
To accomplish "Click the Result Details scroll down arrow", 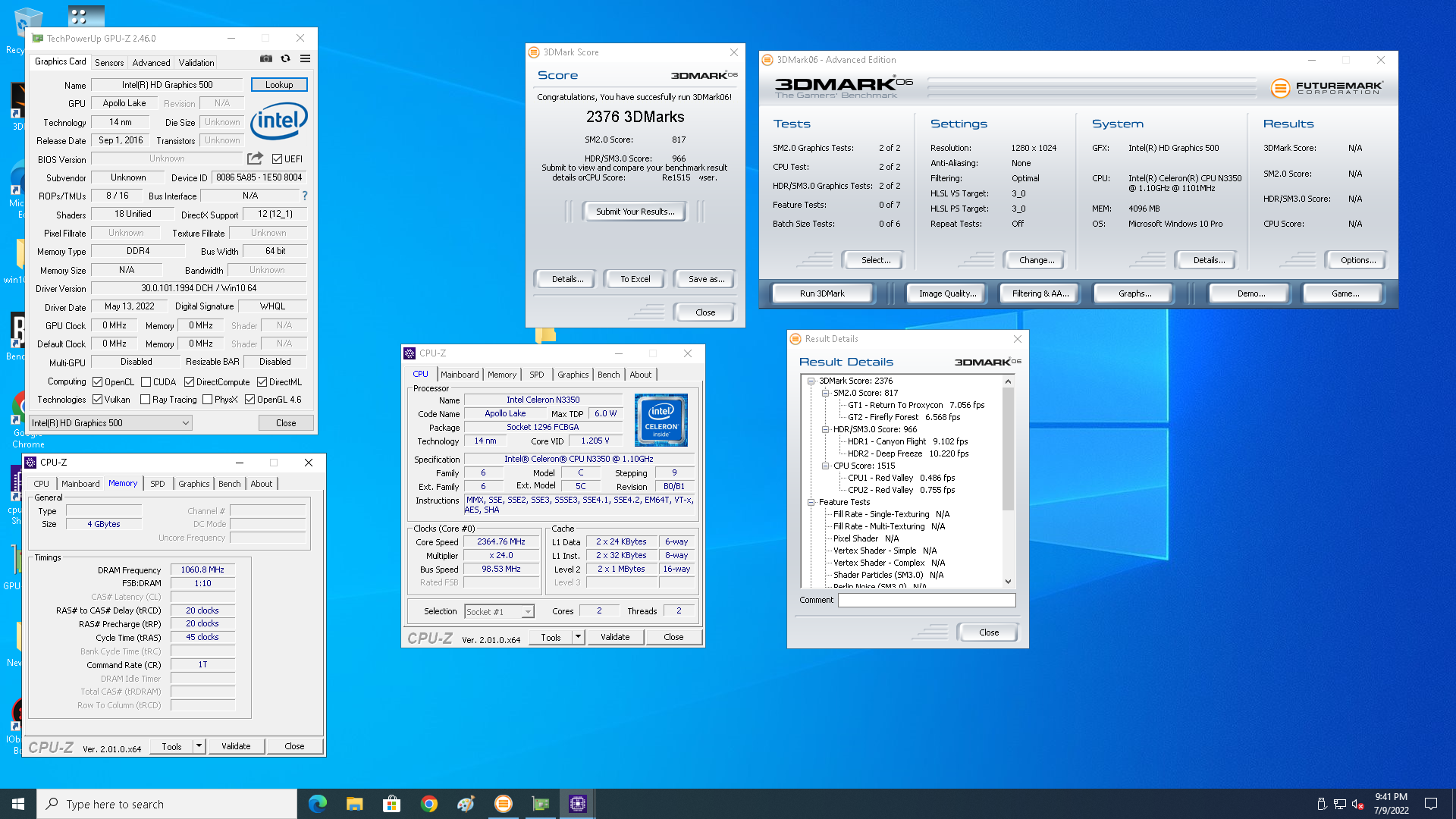I will [x=1008, y=582].
